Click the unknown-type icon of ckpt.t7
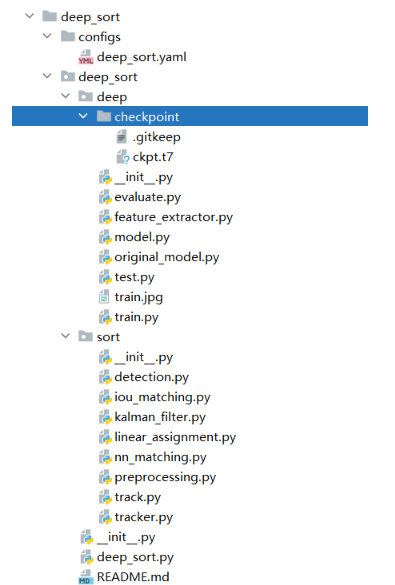Screen dimensions: 395x585 [123, 157]
